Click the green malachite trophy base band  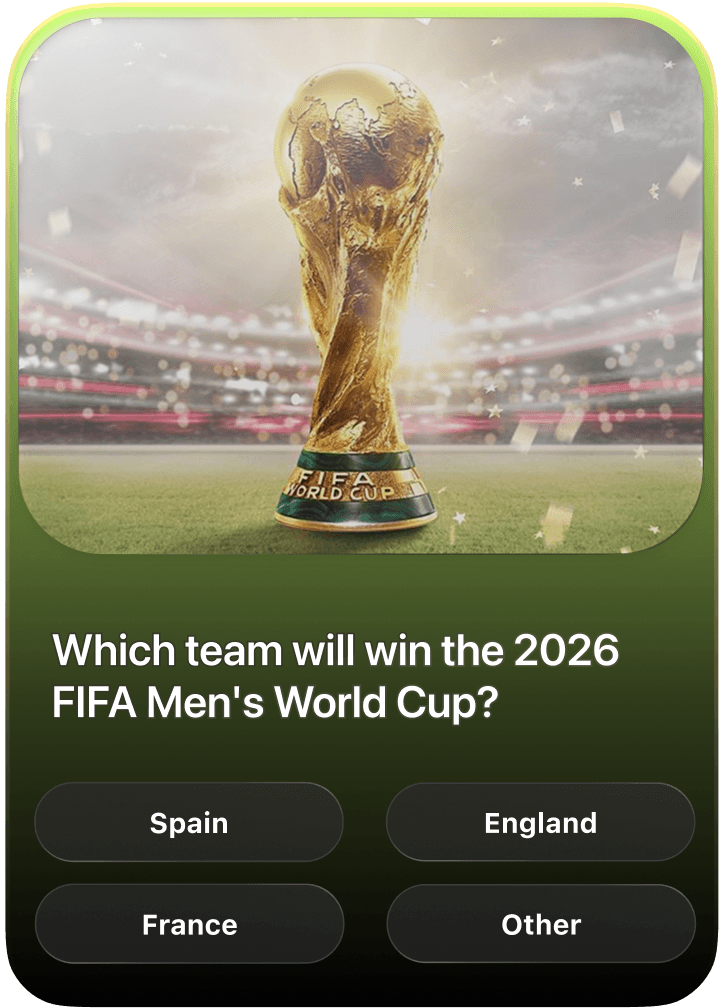coord(357,490)
